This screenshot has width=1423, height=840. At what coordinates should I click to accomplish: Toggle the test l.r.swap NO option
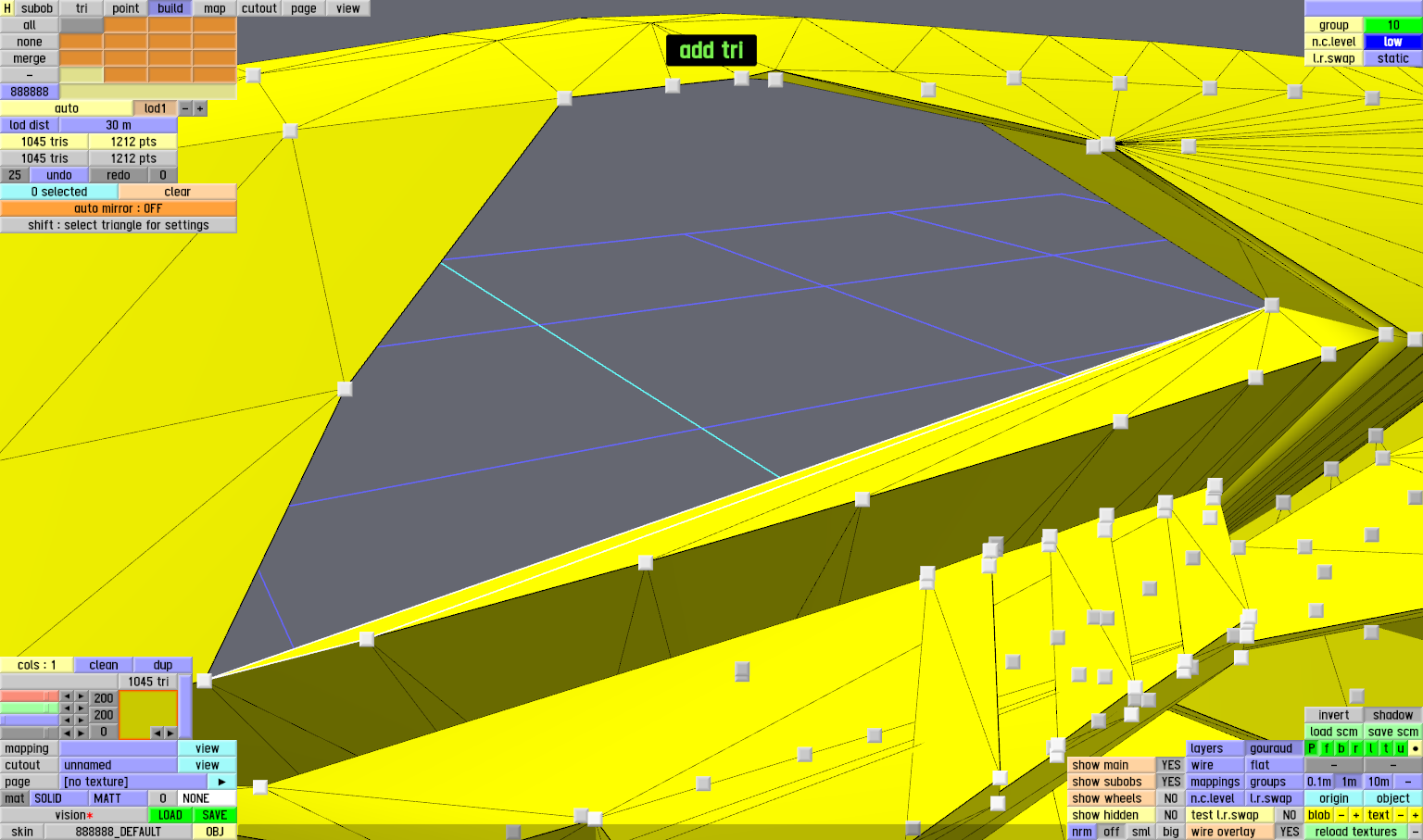tap(1290, 815)
